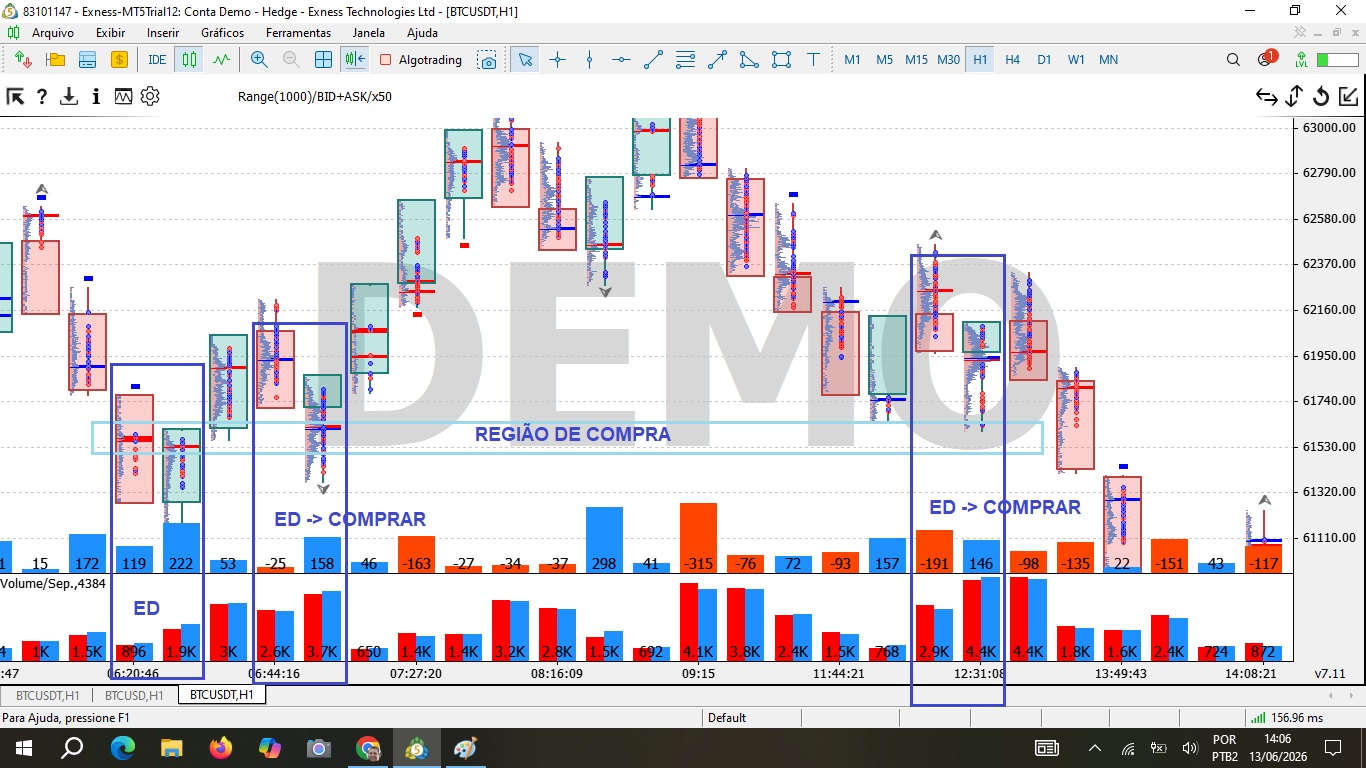Switch chart to candlestick mode
Image resolution: width=1366 pixels, height=768 pixels.
(x=189, y=59)
